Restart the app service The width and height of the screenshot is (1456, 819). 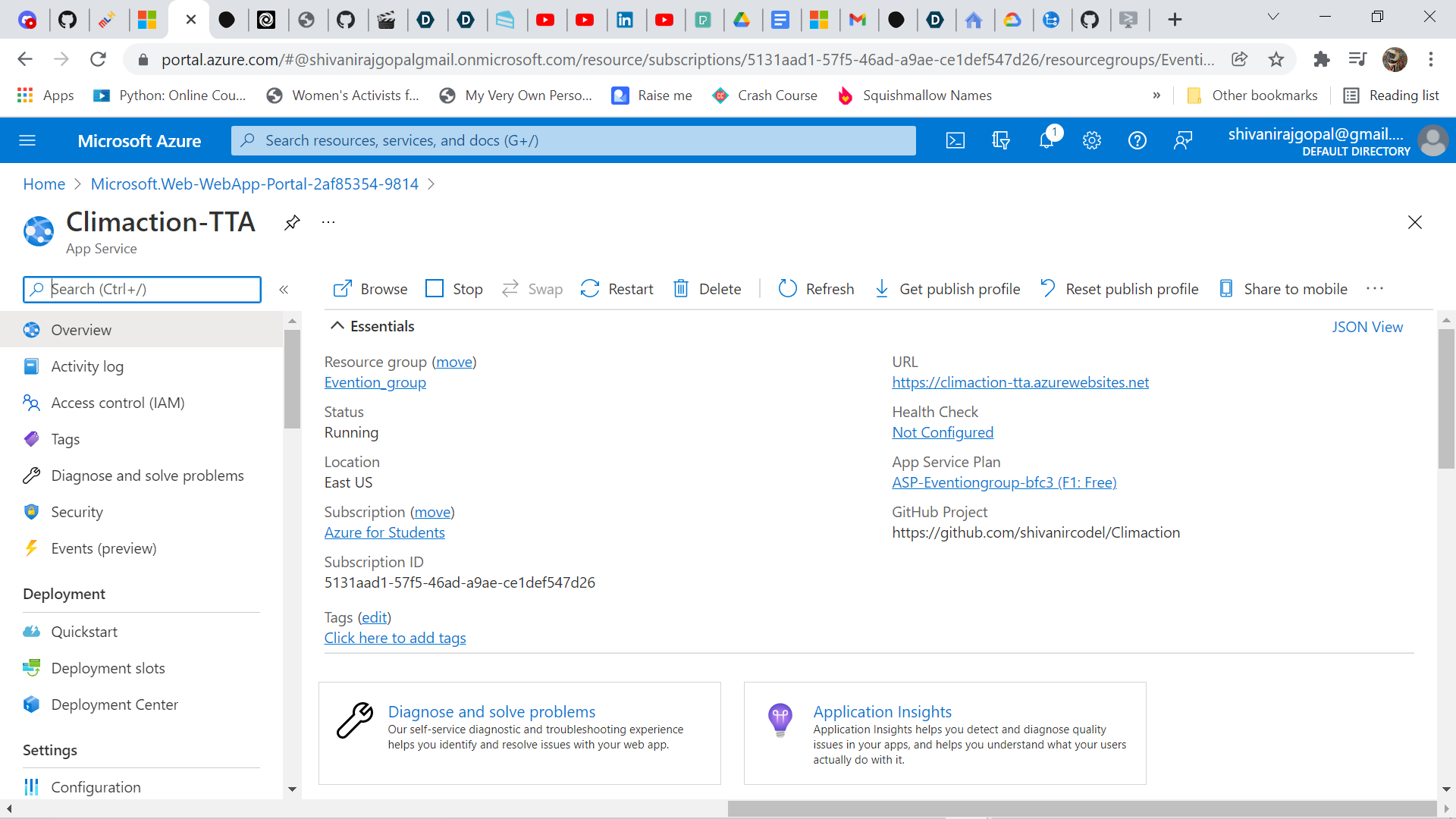[x=617, y=289]
